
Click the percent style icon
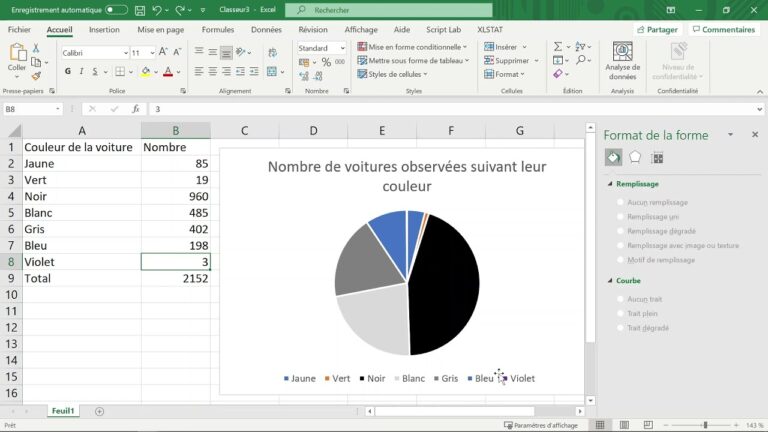pyautogui.click(x=326, y=62)
